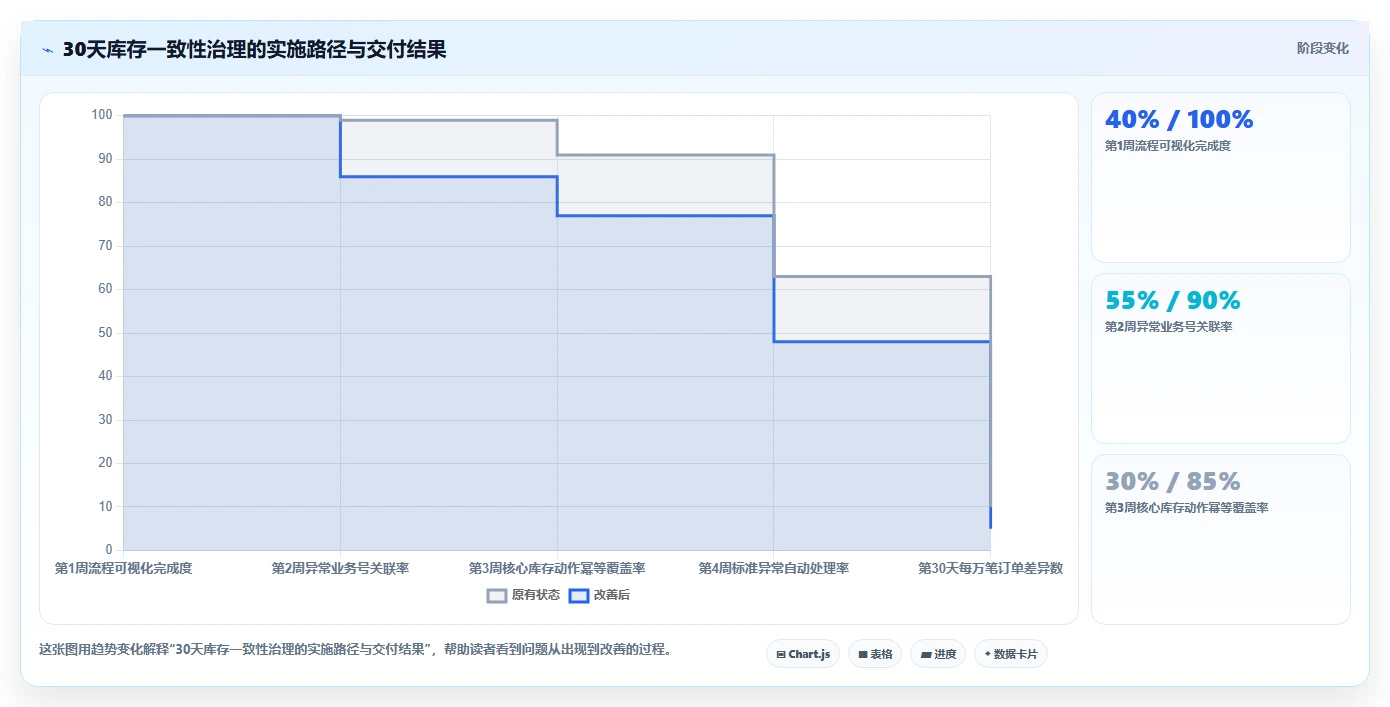Image resolution: width=1390 pixels, height=707 pixels.
Task: Click the chart title 30天库存一致性治理的实施路径与交付结果
Action: click(x=254, y=49)
